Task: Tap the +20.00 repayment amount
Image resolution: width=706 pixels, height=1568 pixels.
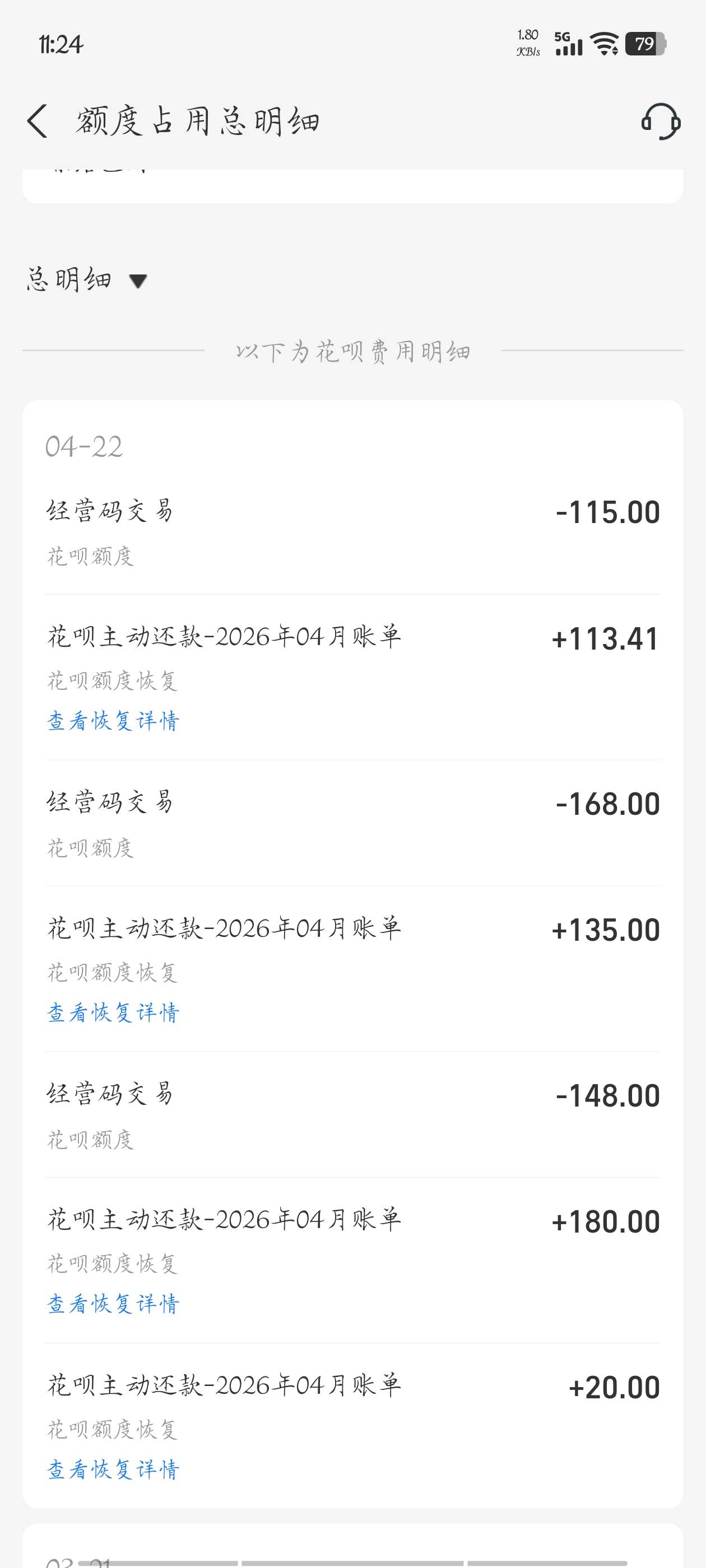Action: (x=614, y=1388)
